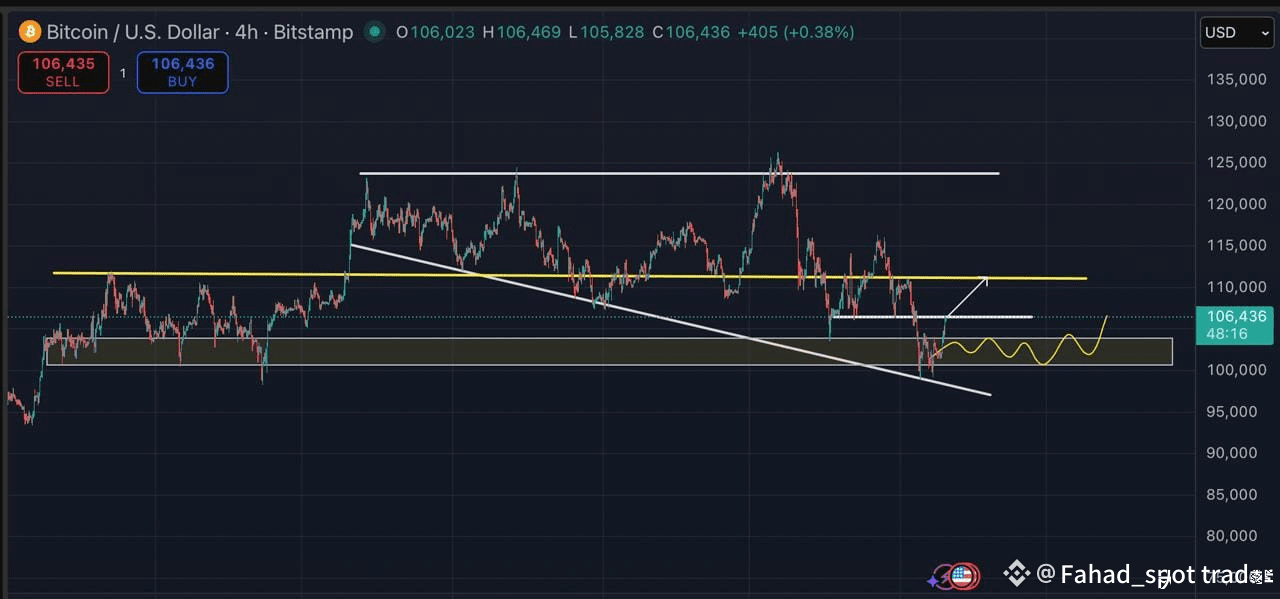Click the green market status dot

pyautogui.click(x=375, y=32)
